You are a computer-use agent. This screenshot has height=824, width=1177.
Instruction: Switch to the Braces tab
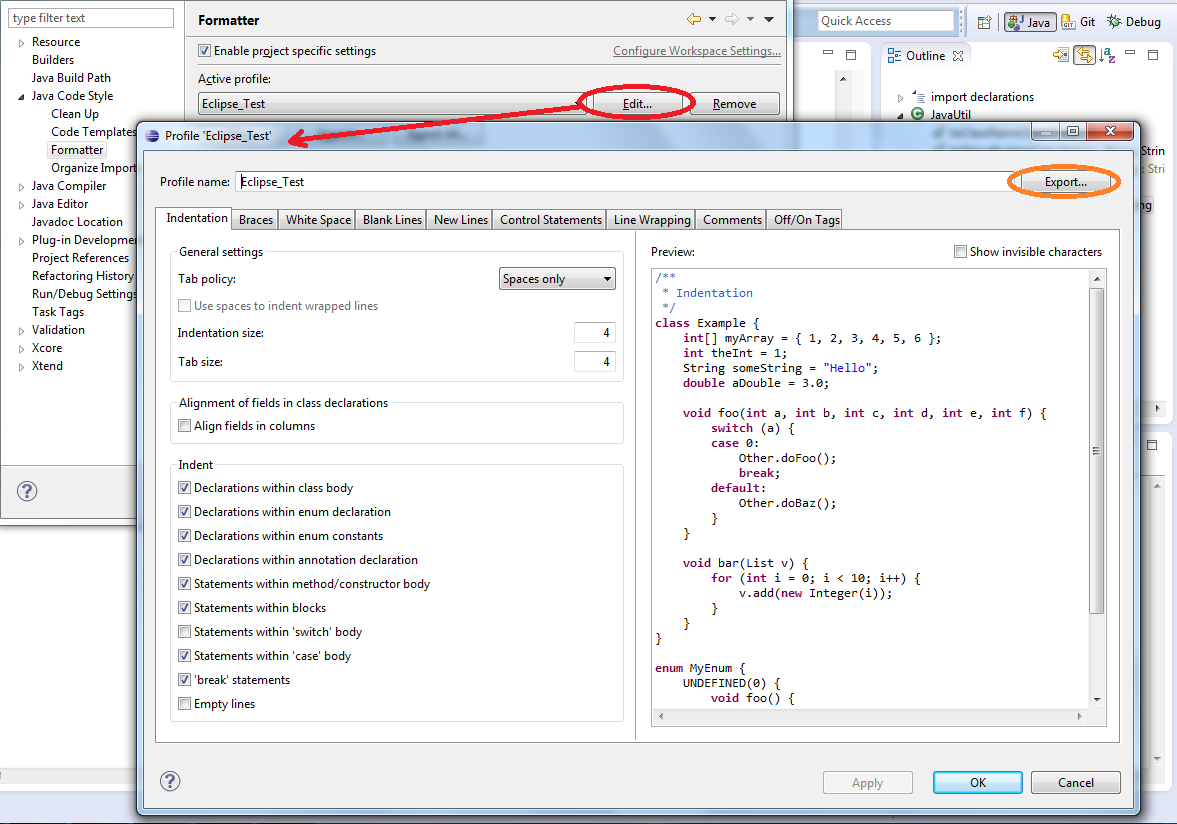click(x=255, y=219)
